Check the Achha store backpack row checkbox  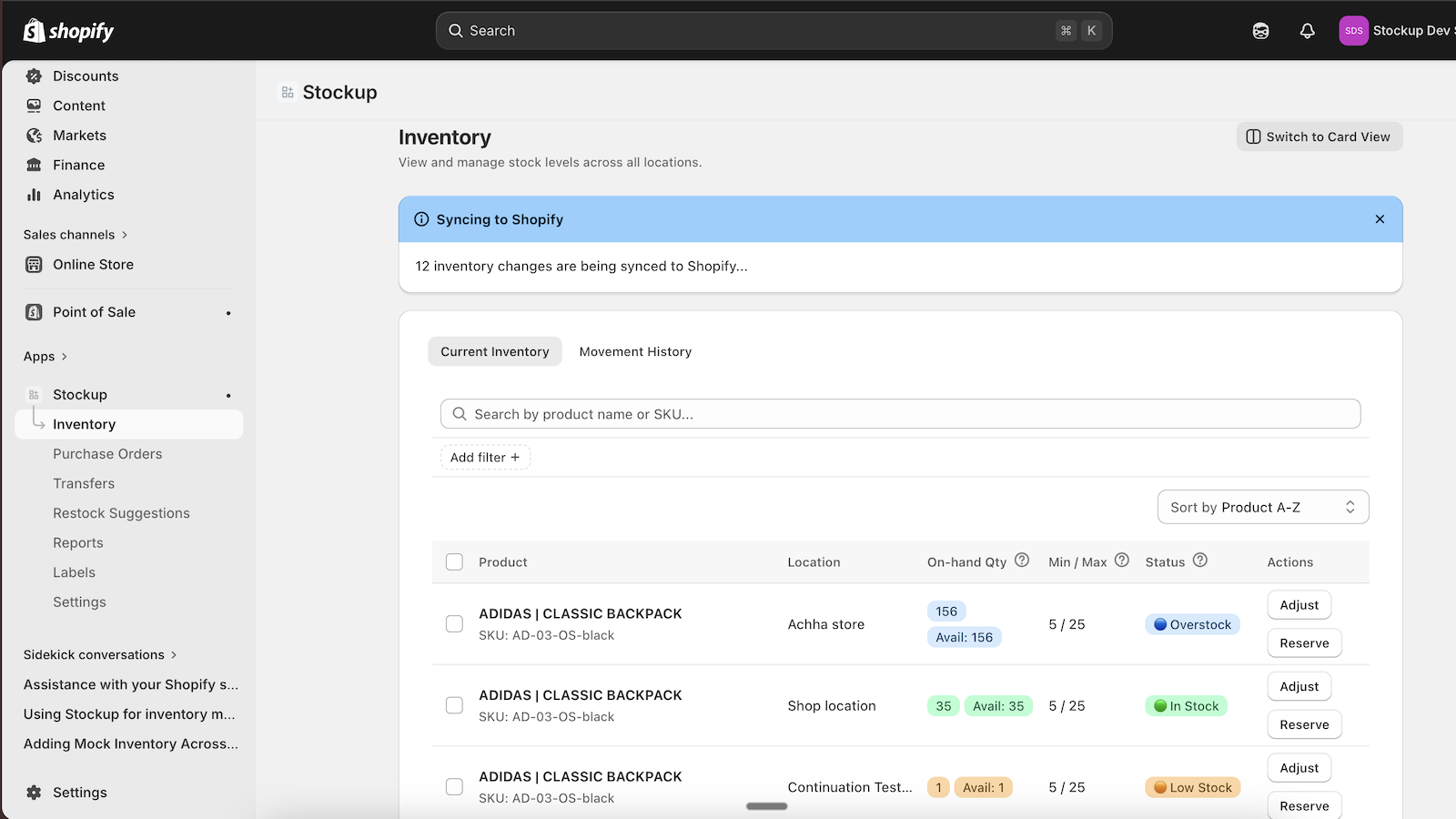pyautogui.click(x=454, y=624)
